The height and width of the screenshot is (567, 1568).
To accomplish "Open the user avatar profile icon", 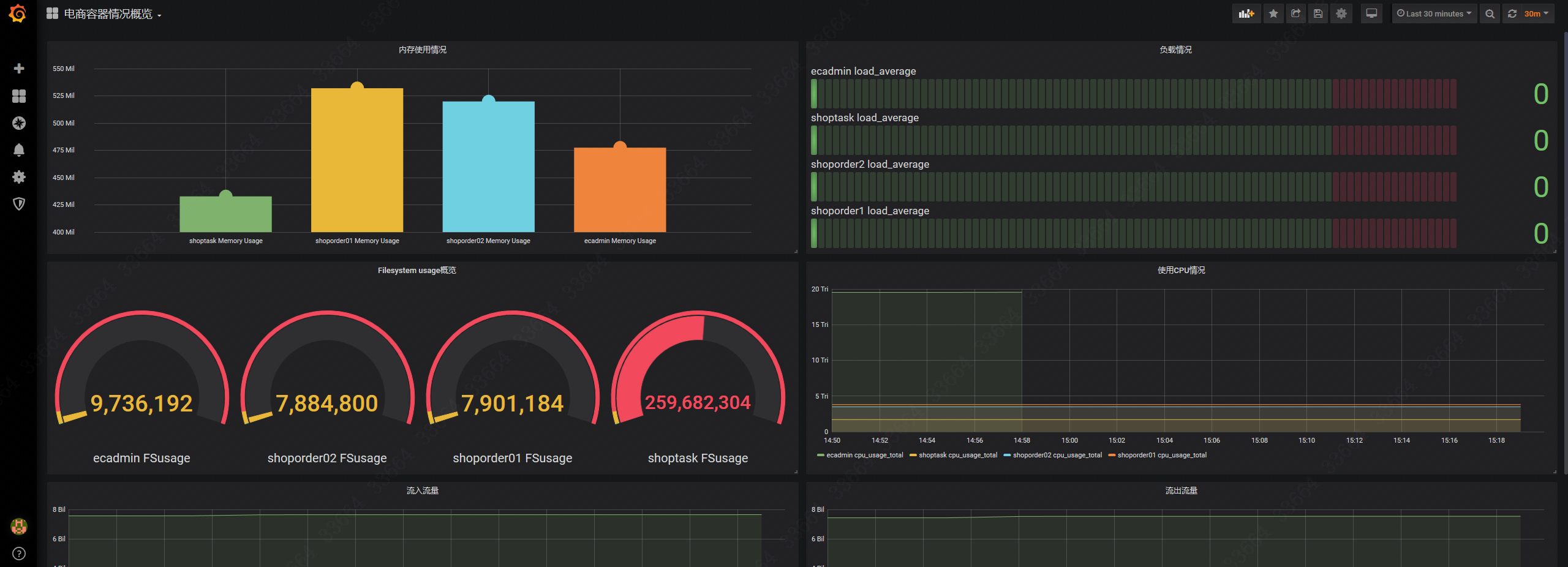I will pos(19,526).
